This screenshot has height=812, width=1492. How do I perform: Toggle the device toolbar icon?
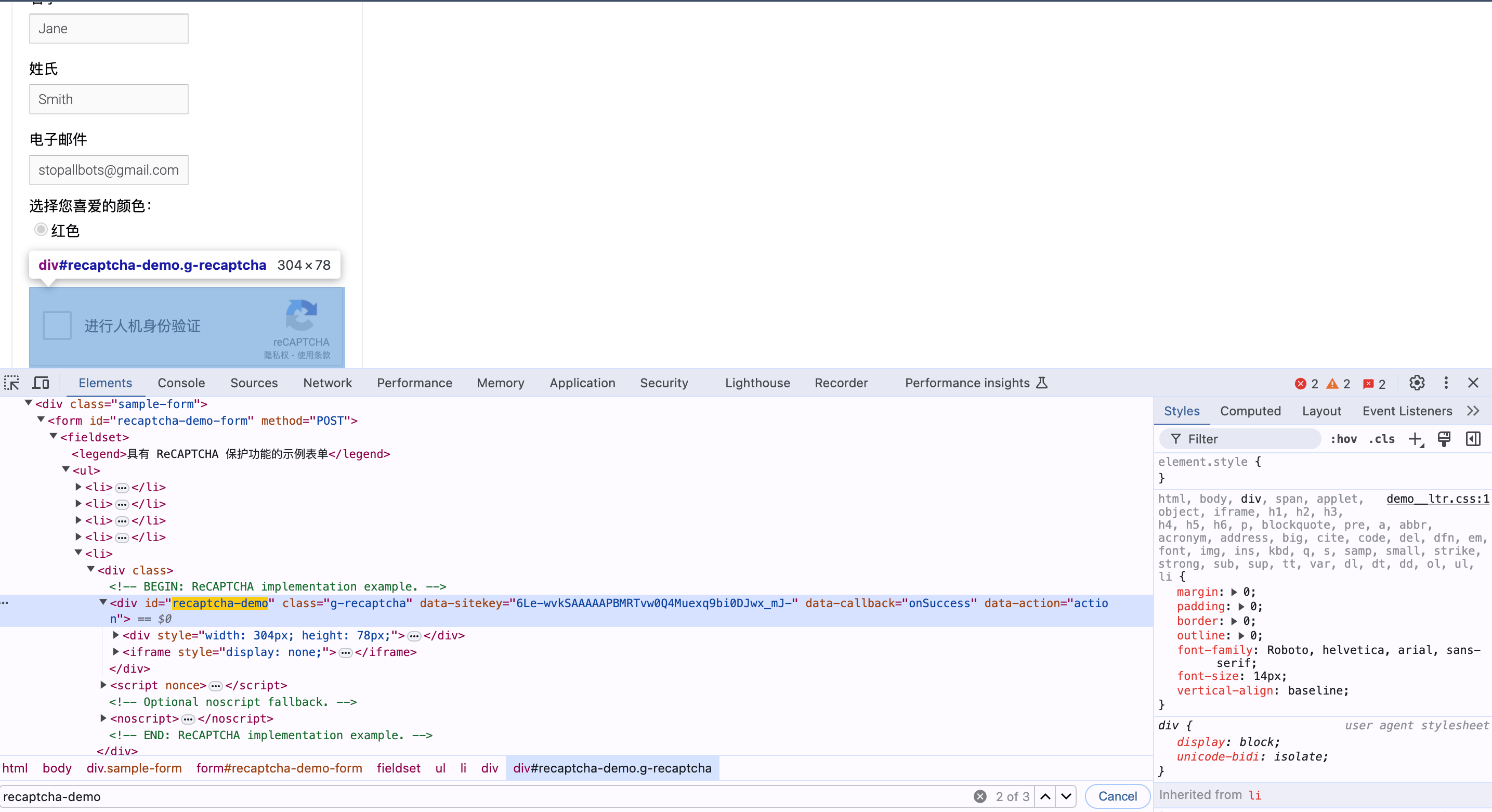pyautogui.click(x=41, y=383)
